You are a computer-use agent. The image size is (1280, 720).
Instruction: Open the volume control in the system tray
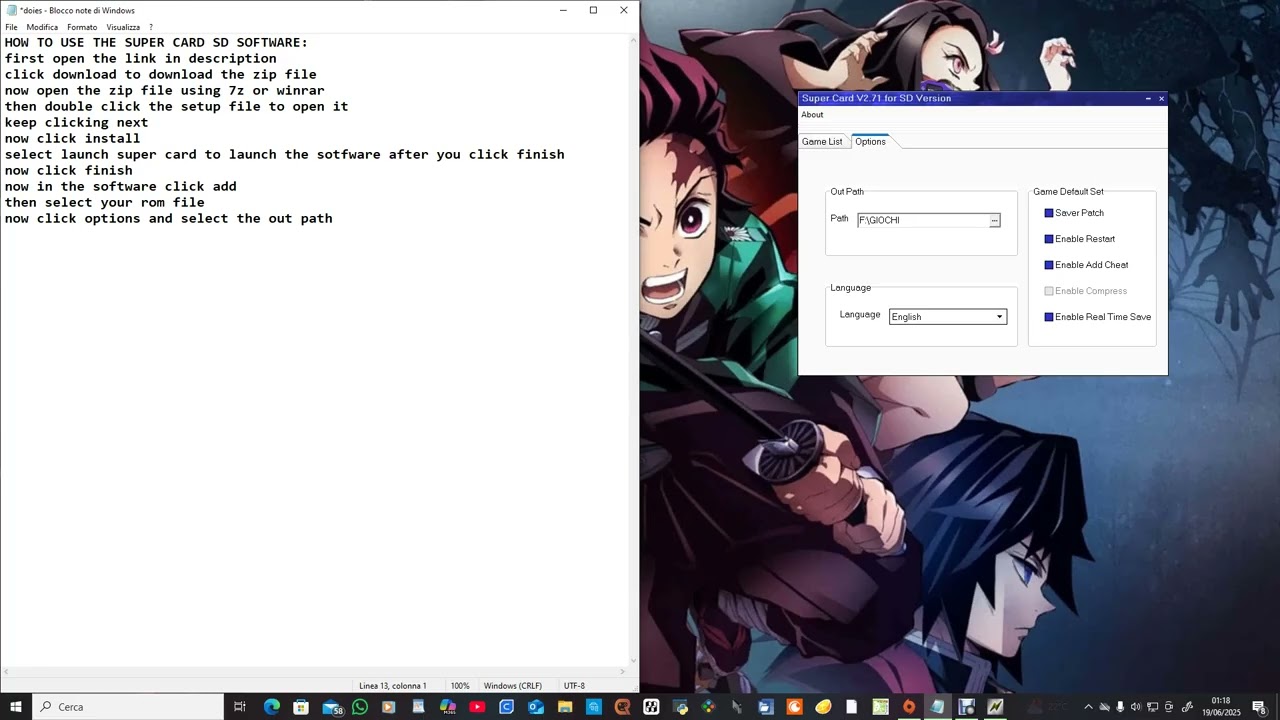[x=1136, y=707]
